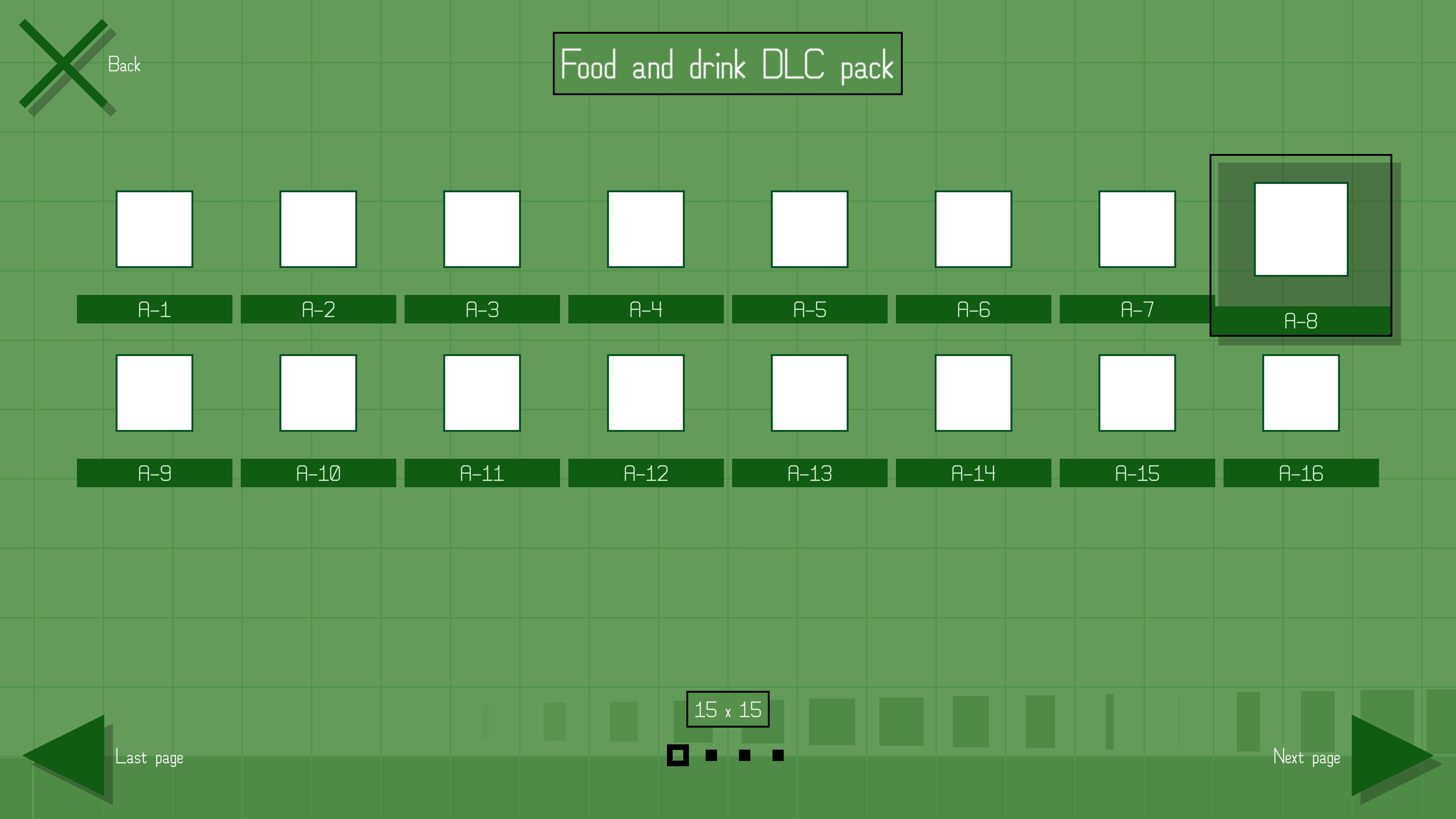Select level A-3 from the pack
The width and height of the screenshot is (1456, 819).
[482, 228]
